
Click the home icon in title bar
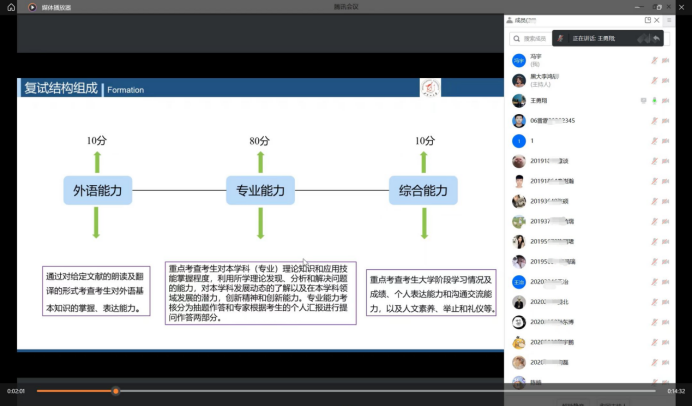11,7
